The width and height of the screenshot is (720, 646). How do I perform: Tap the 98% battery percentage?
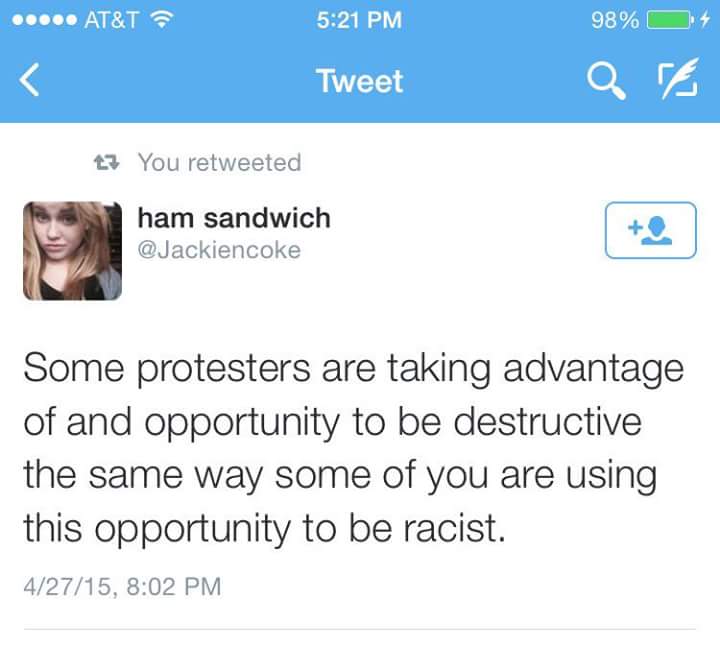[x=614, y=19]
